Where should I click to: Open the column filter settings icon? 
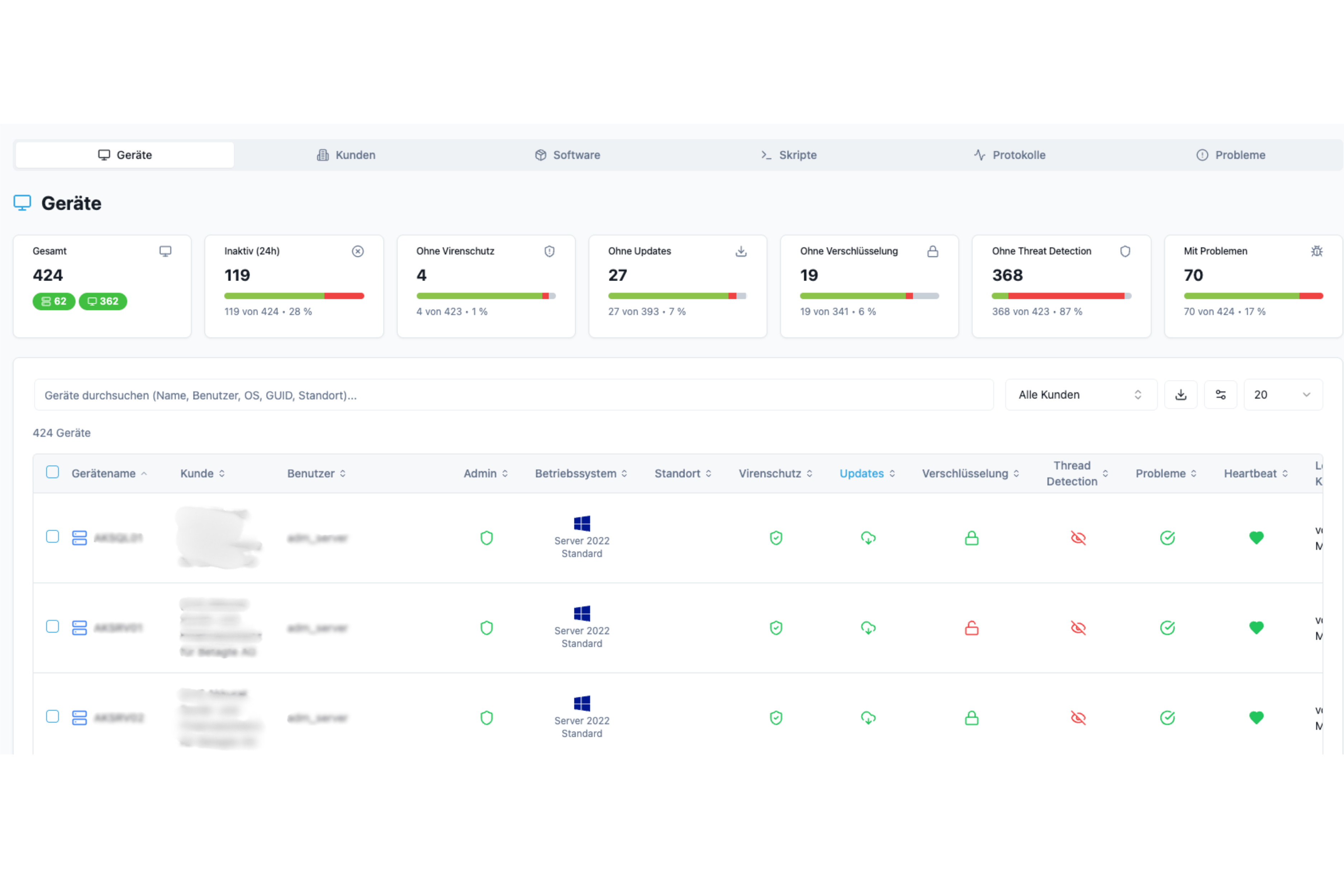tap(1220, 395)
